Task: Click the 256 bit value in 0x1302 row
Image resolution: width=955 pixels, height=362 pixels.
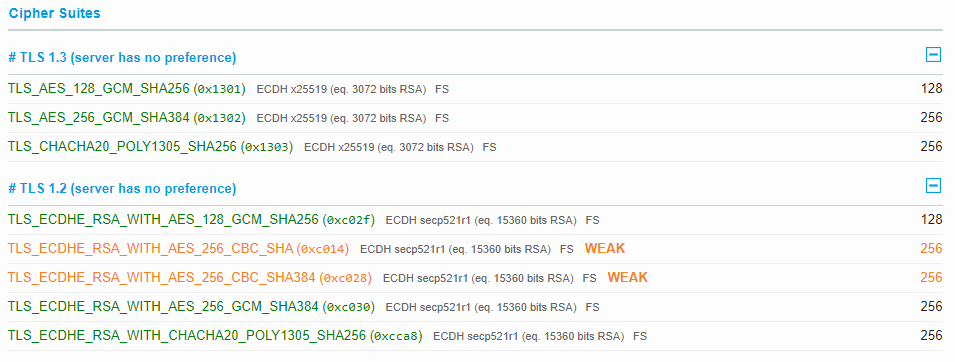Action: 931,118
